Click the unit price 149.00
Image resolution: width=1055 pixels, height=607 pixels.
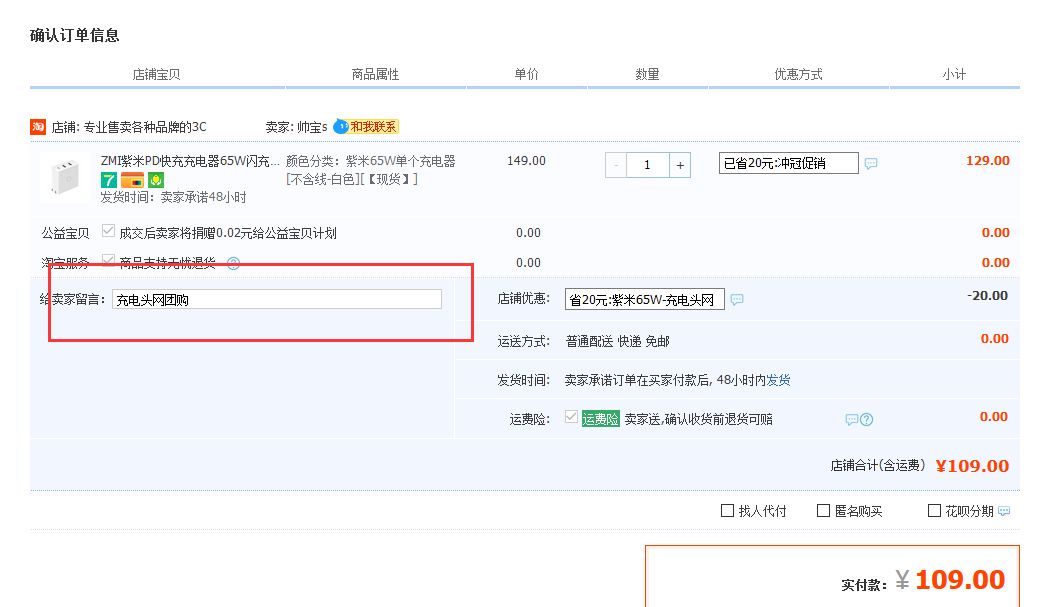click(x=526, y=161)
